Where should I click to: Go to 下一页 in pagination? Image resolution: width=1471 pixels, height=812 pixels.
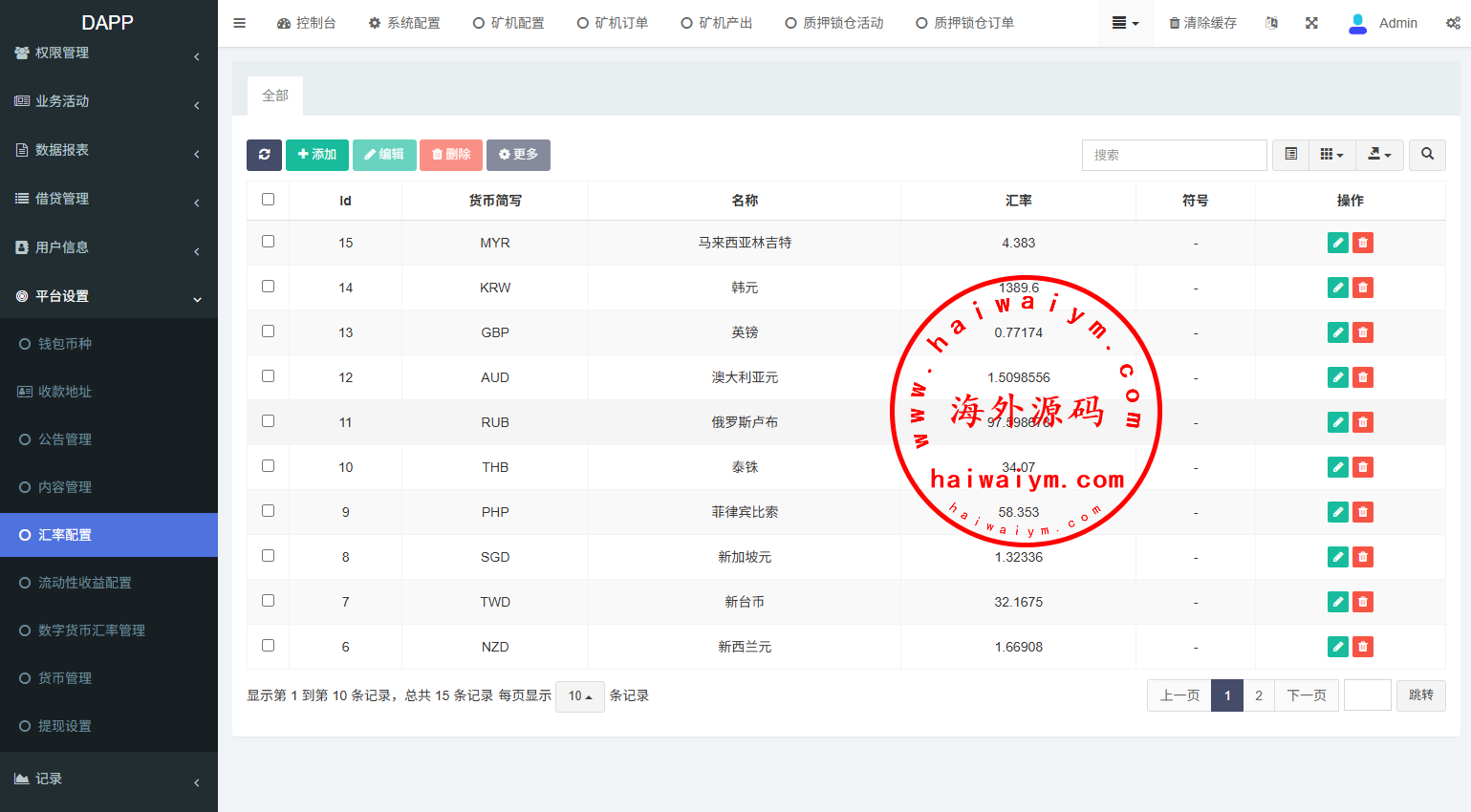(x=1306, y=695)
